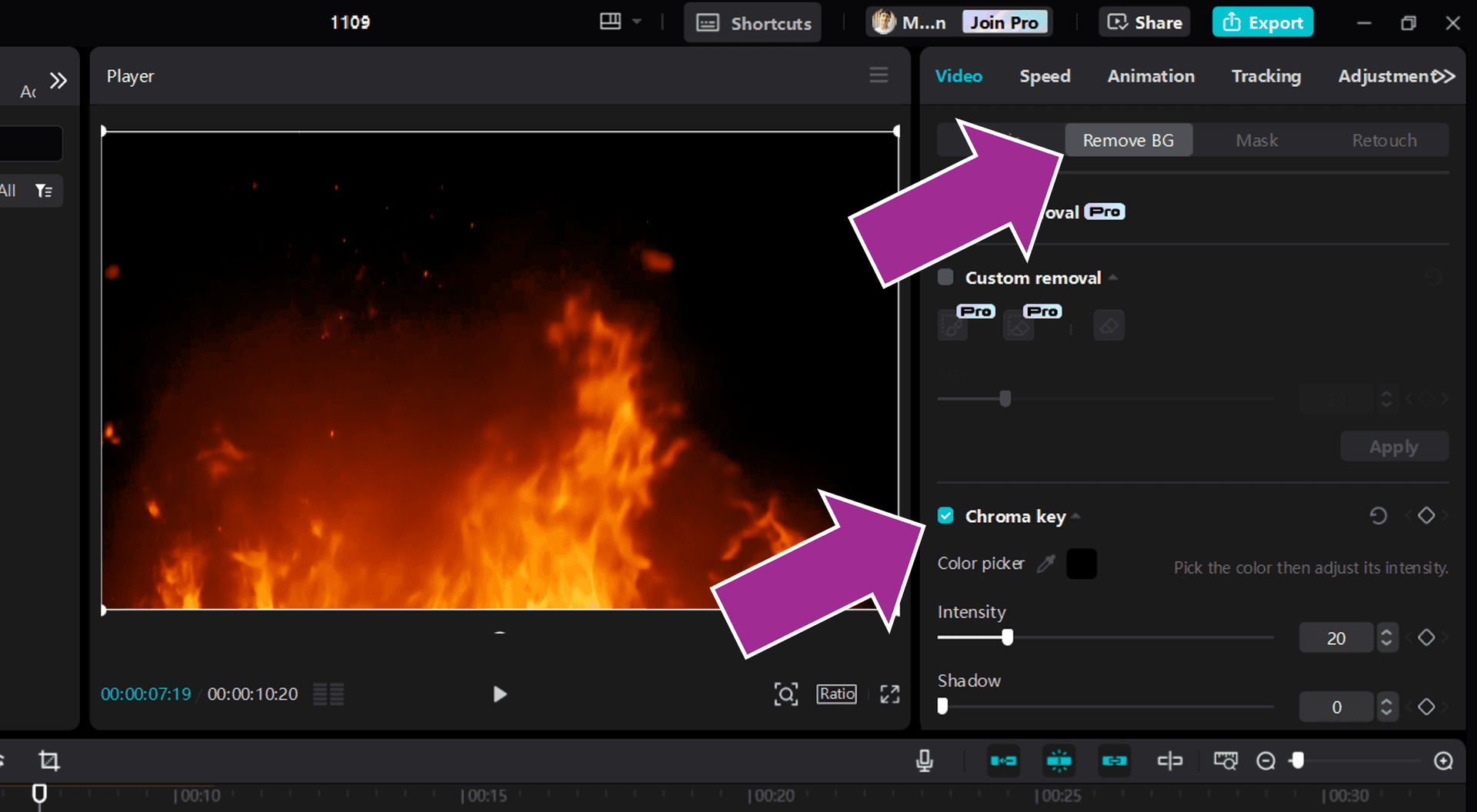
Task: Edit the Intensity value field
Action: coord(1336,638)
